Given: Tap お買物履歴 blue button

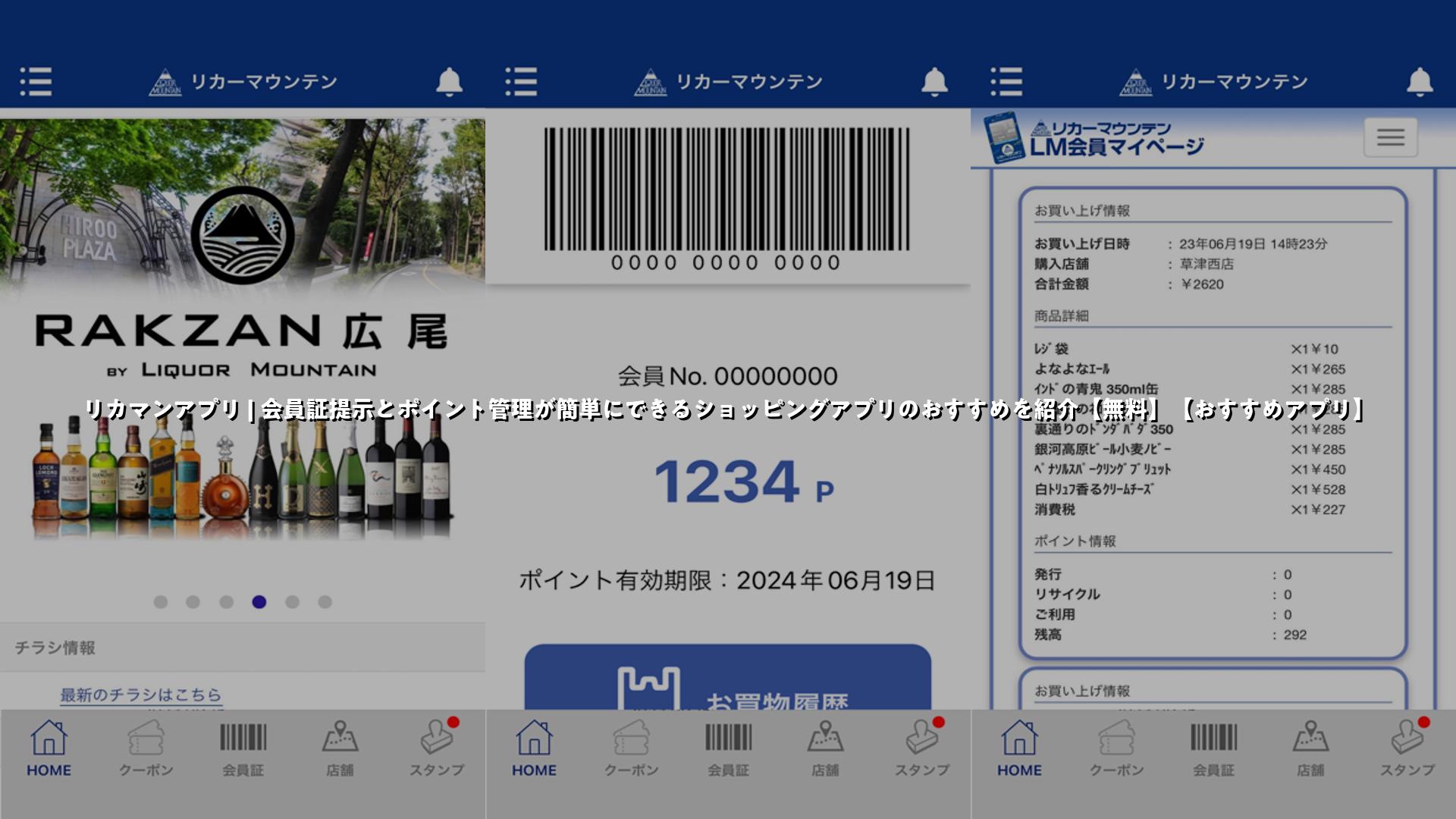Looking at the screenshot, I should 728,677.
